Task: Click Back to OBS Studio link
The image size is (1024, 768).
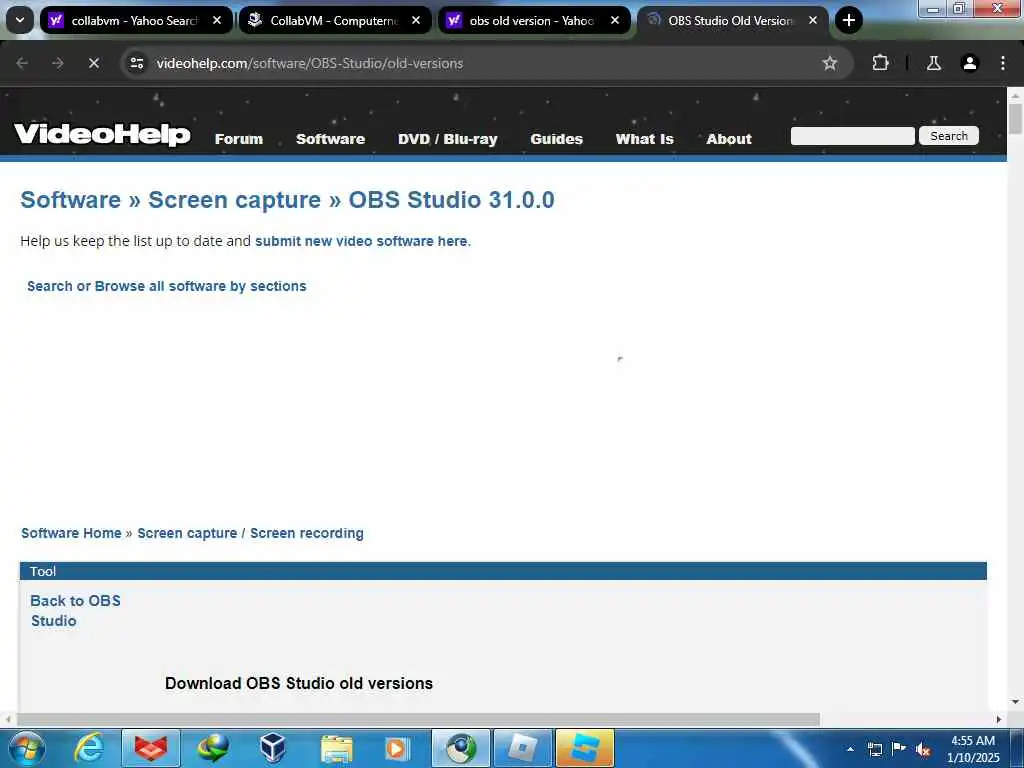Action: click(x=75, y=611)
